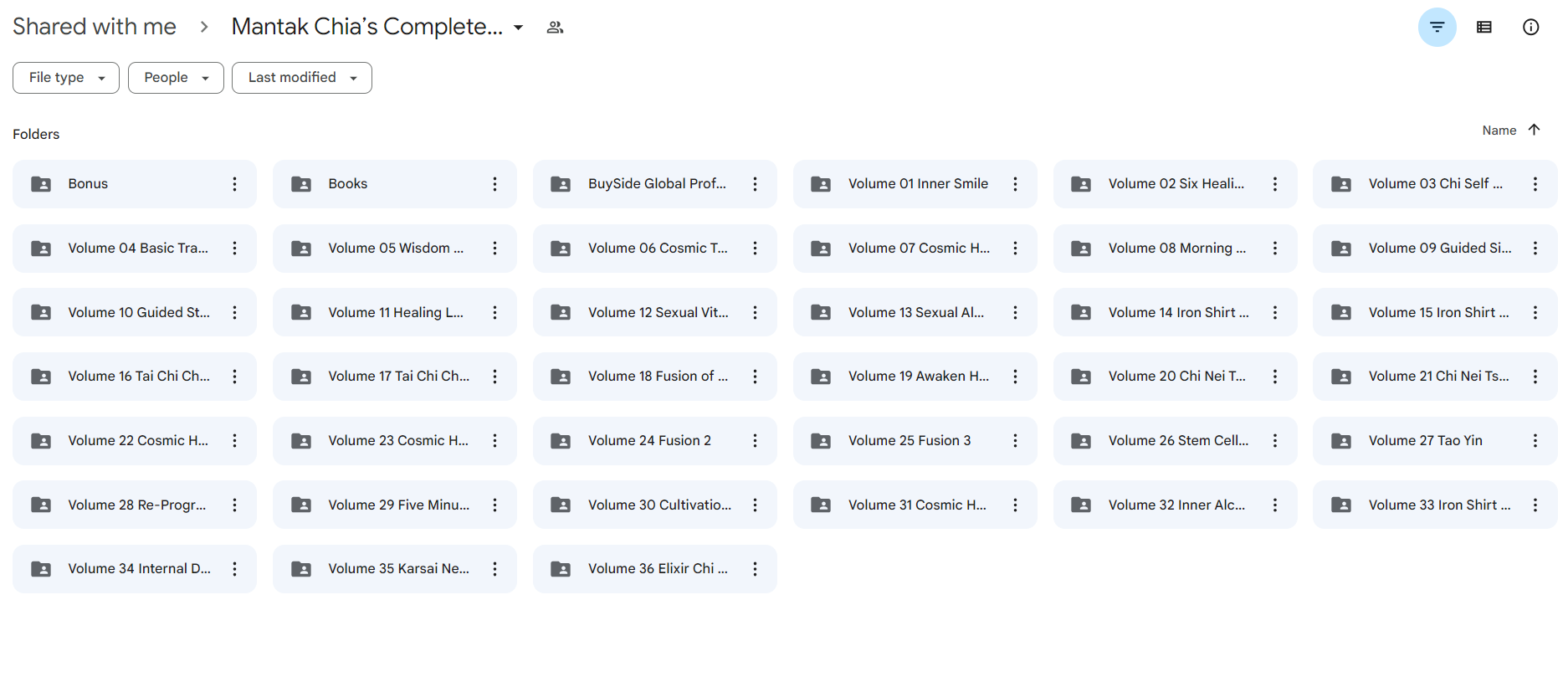Select the Volume 16 Tai Chi Ch folder

(135, 377)
